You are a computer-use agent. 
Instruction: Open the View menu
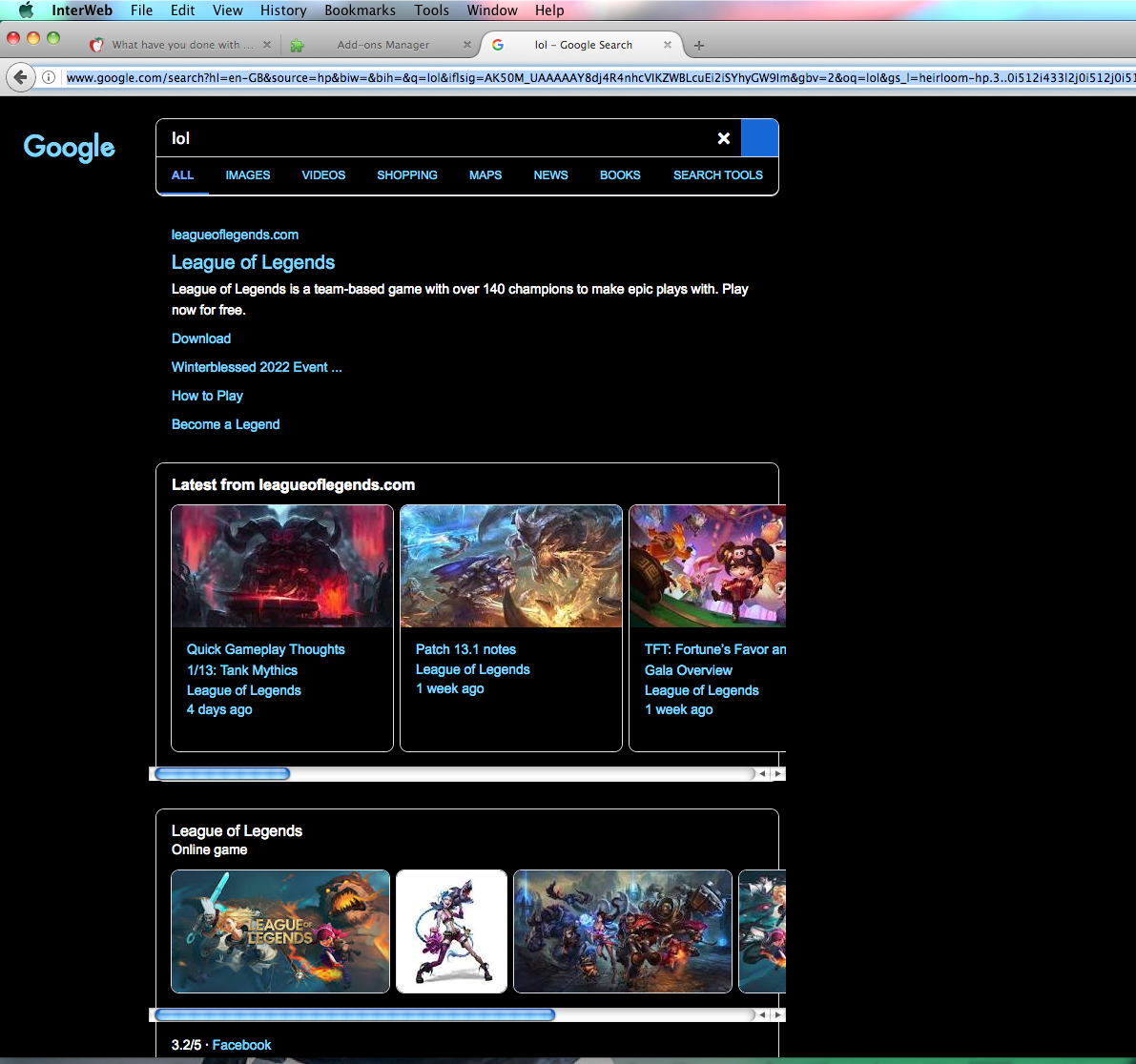click(228, 10)
